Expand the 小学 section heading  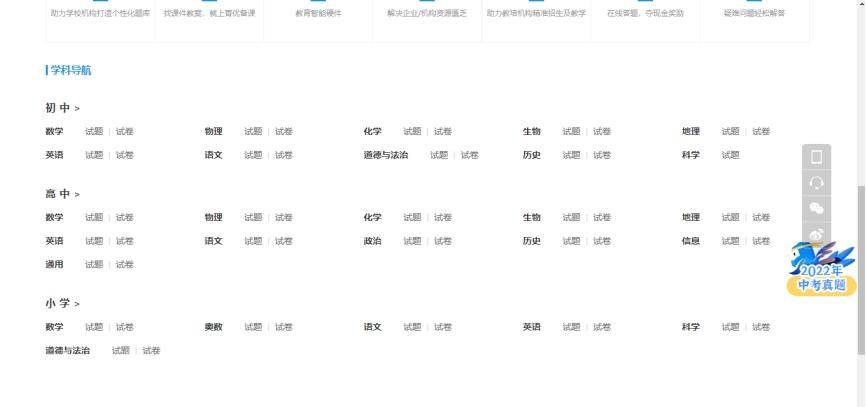pyautogui.click(x=62, y=304)
